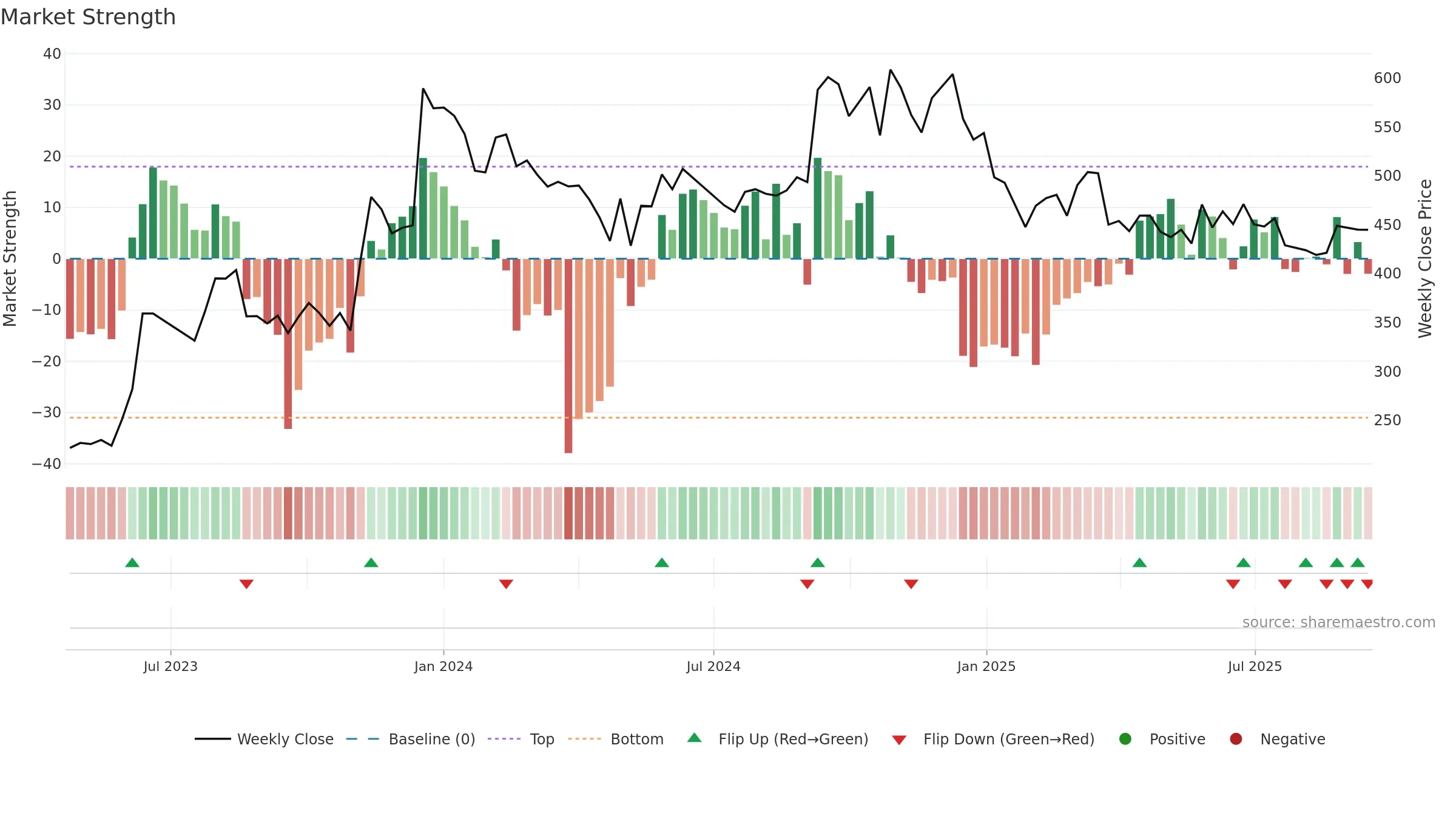Screen dimensions: 1456x819
Task: Click the flip-up marker before Jan 2024
Action: point(371,562)
